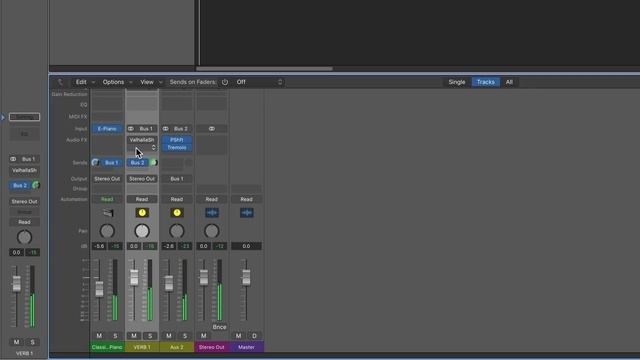640x360 pixels.
Task: Select the Stereo Out channel name label
Action: [211, 347]
